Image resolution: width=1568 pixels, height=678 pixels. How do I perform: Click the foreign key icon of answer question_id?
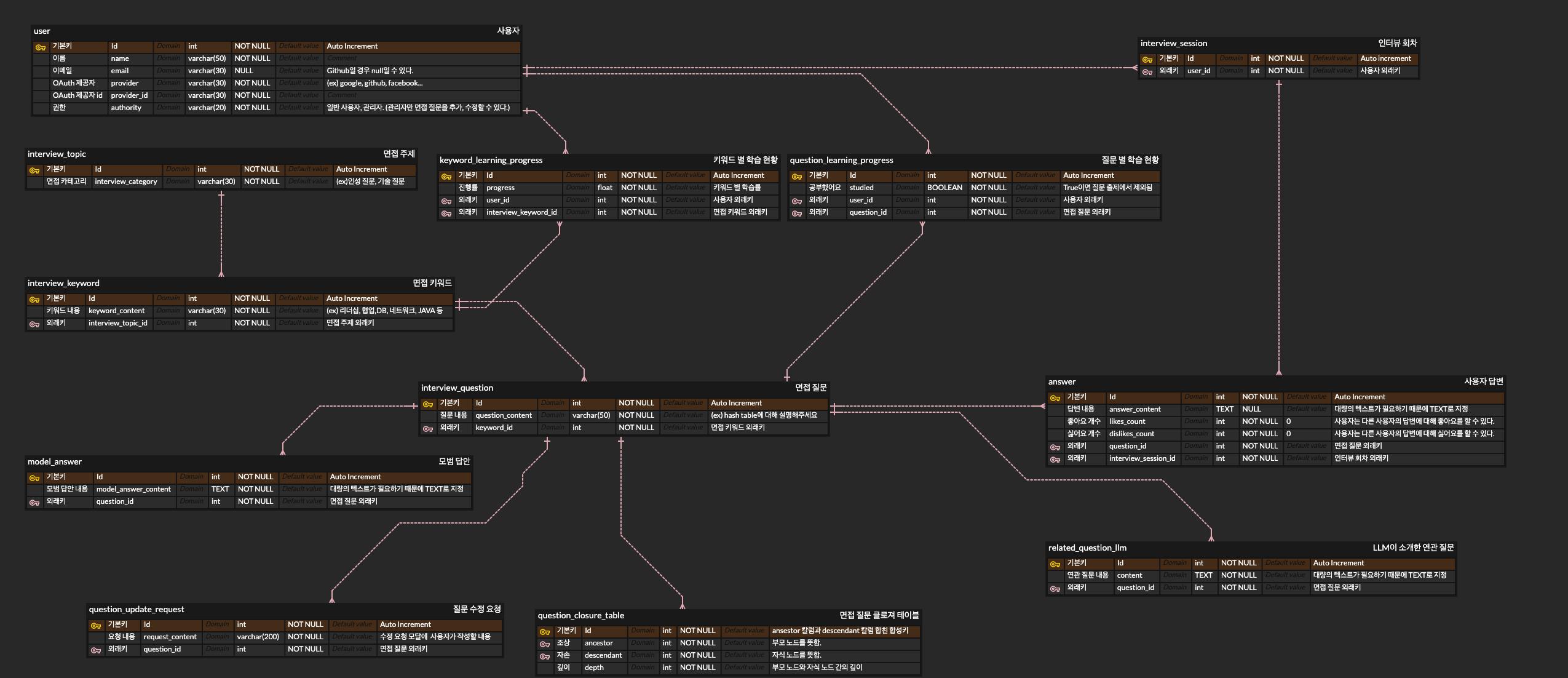(1055, 447)
